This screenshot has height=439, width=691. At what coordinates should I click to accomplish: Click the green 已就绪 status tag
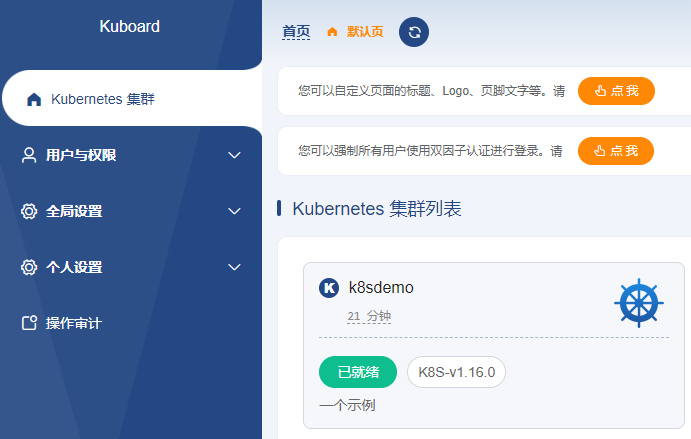click(357, 372)
